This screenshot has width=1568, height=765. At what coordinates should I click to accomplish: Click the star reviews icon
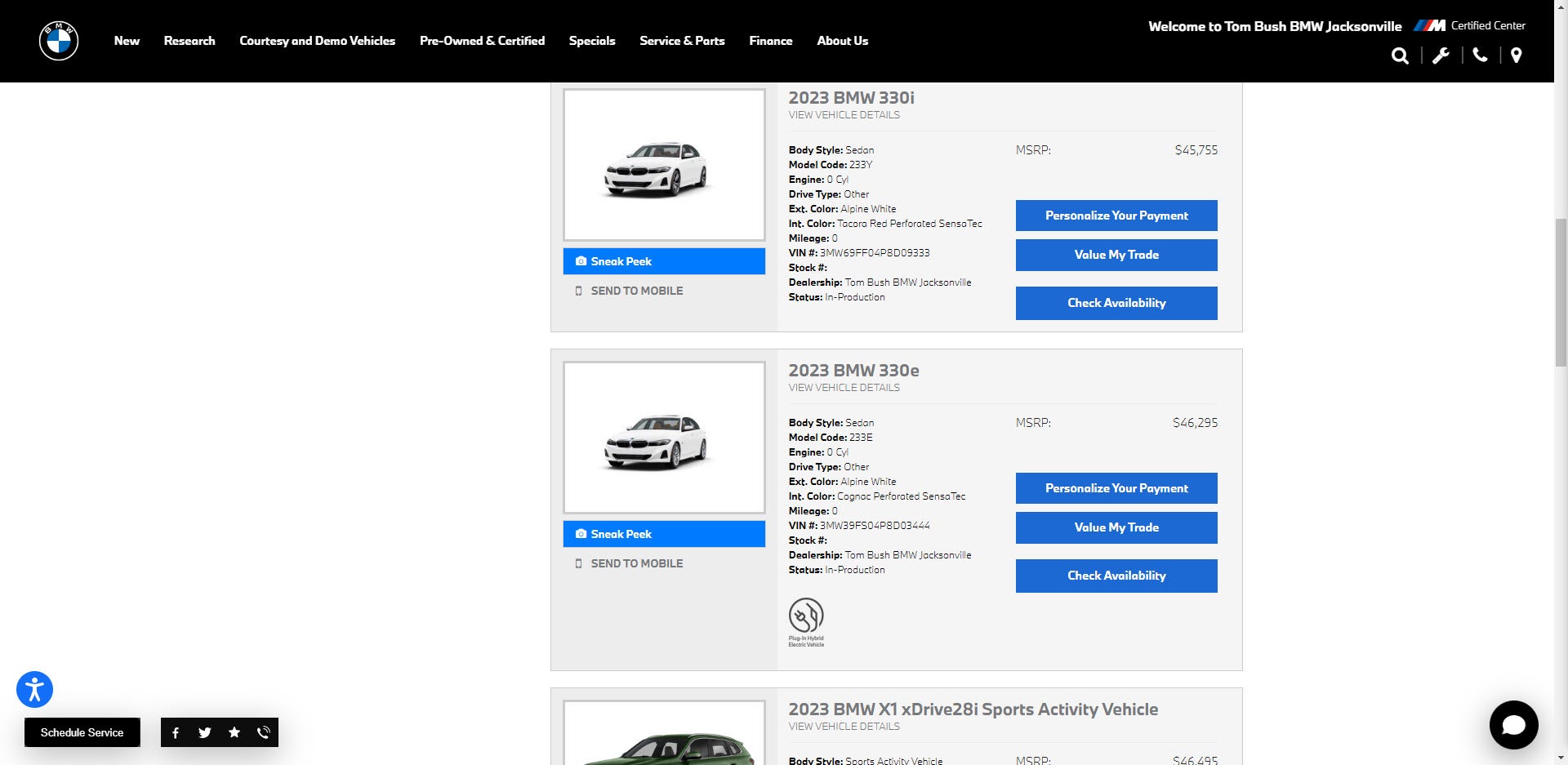point(234,732)
